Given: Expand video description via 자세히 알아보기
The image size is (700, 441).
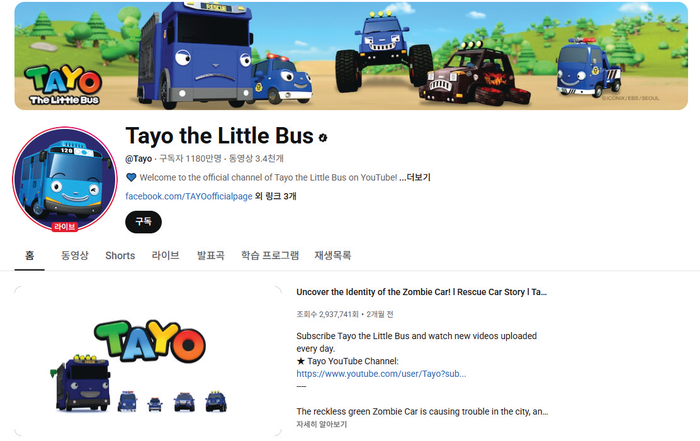Looking at the screenshot, I should tap(321, 424).
